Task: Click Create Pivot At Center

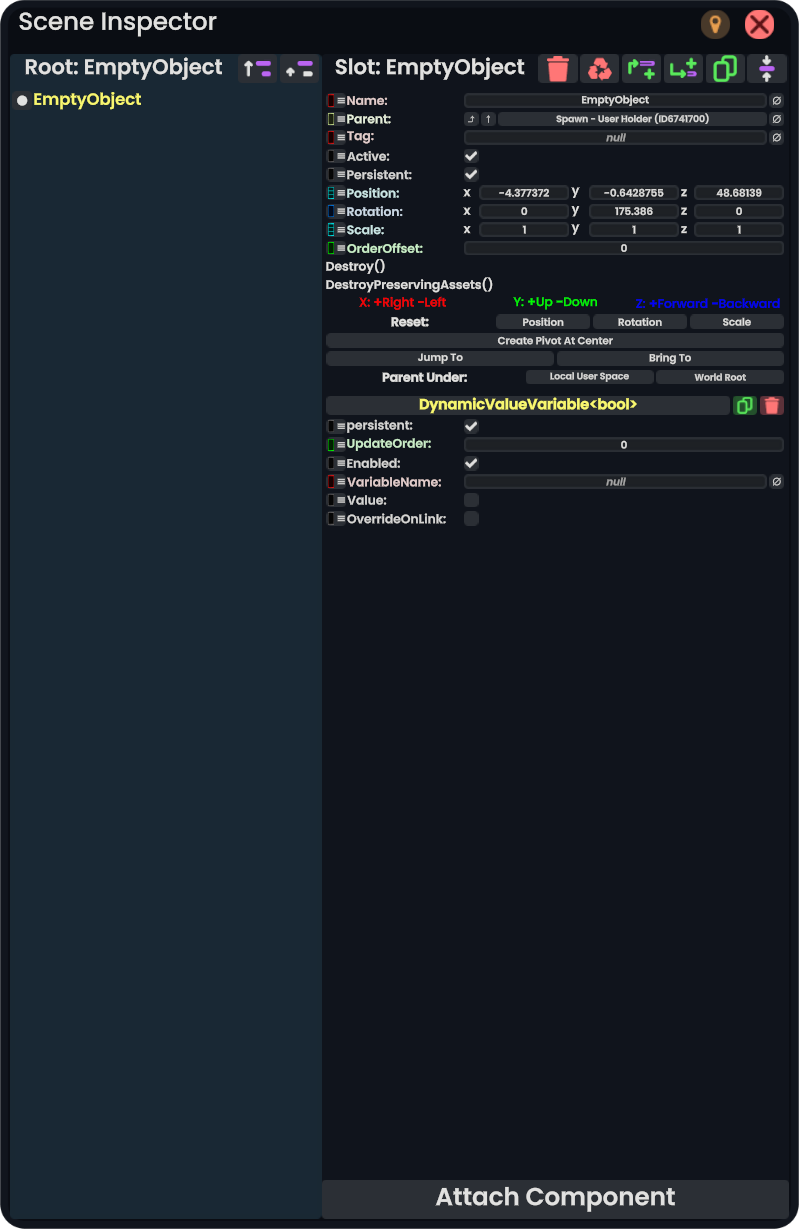Action: (x=555, y=341)
